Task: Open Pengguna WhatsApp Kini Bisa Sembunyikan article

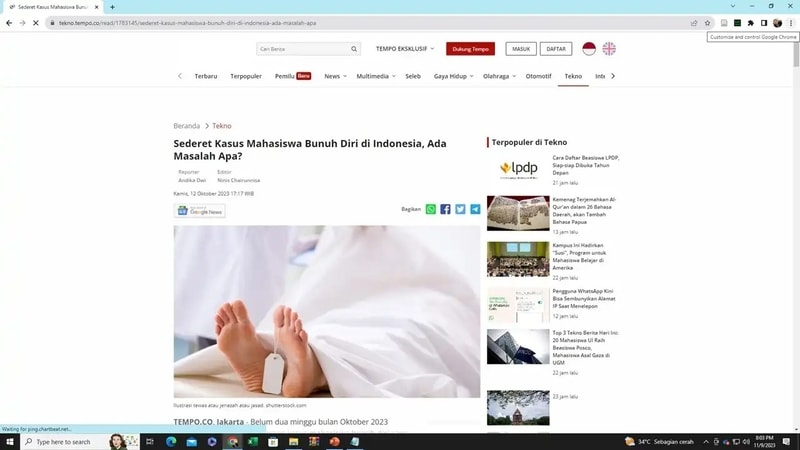Action: 584,298
